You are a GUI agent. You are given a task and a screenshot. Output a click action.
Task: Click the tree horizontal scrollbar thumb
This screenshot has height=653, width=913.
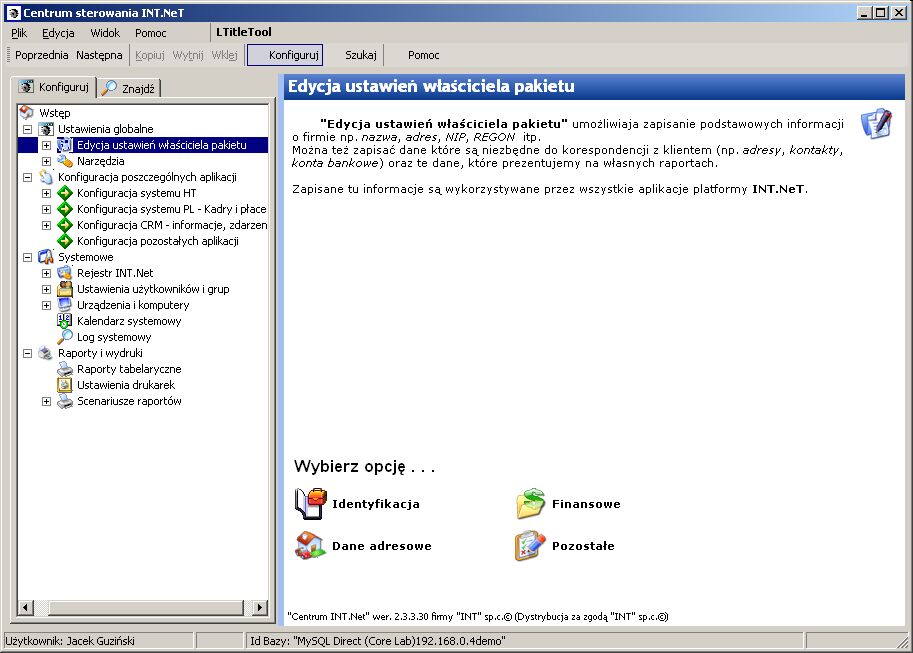click(x=145, y=608)
